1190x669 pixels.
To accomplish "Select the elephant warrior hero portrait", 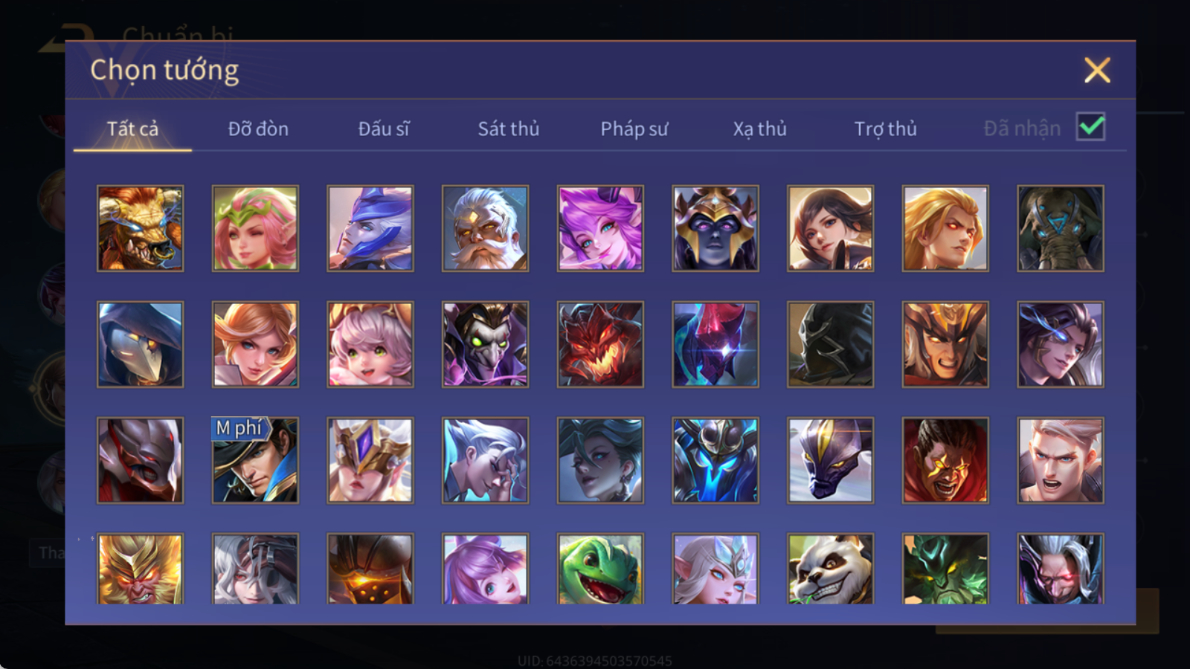I will tap(1060, 228).
